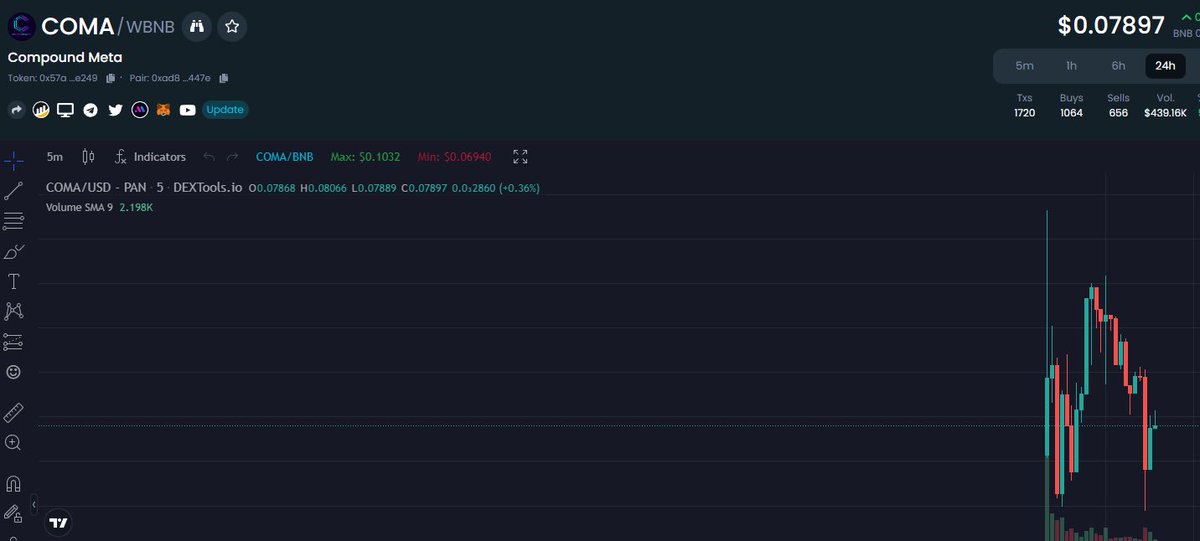This screenshot has height=541, width=1200.
Task: Select the ruler measure tool
Action: [13, 412]
